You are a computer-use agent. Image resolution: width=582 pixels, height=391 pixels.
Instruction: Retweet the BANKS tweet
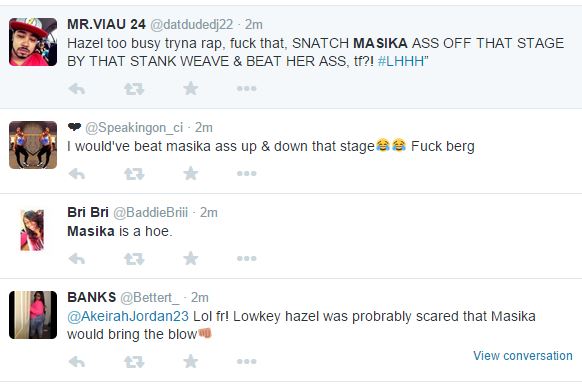click(134, 362)
